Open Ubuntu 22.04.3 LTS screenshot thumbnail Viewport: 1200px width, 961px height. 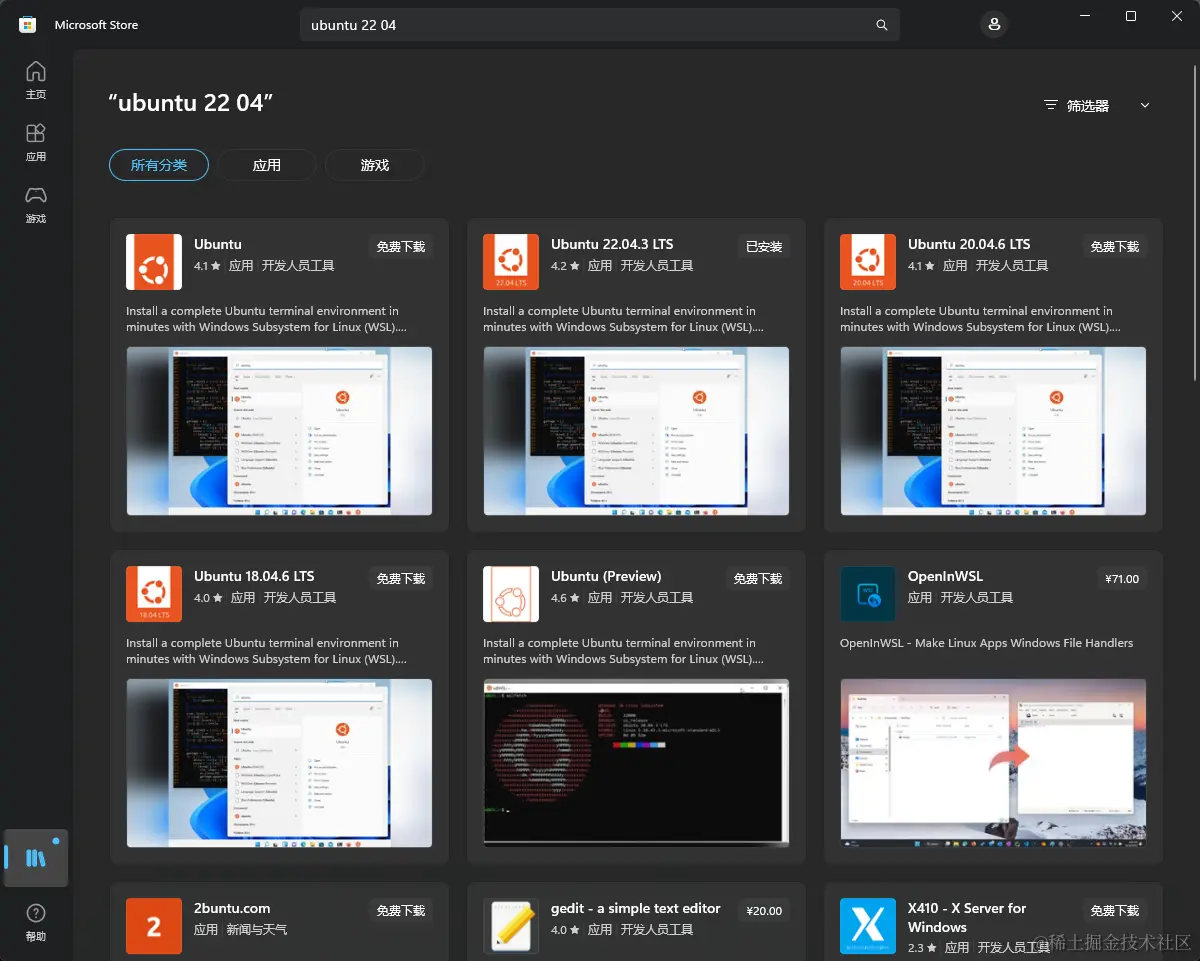point(636,431)
